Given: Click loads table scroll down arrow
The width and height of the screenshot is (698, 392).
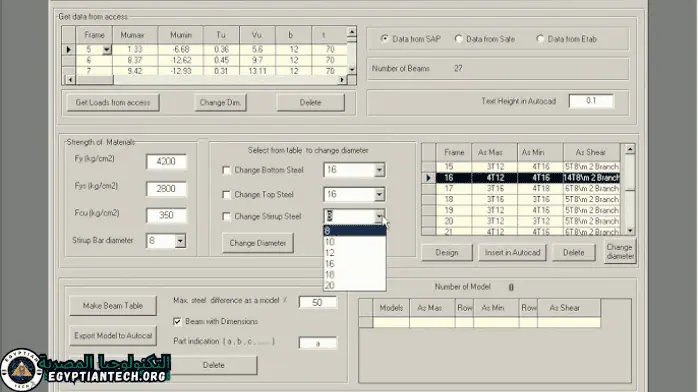Looking at the screenshot, I should [352, 69].
